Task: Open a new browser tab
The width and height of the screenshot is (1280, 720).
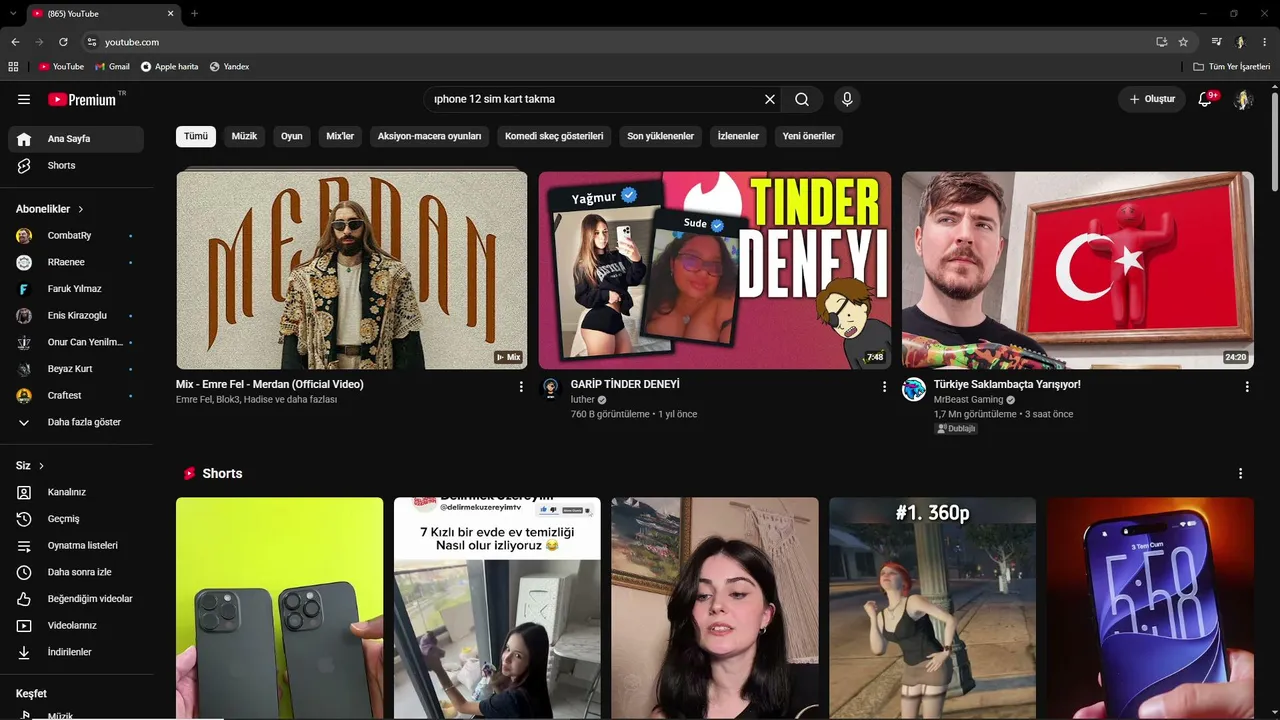Action: (x=194, y=13)
